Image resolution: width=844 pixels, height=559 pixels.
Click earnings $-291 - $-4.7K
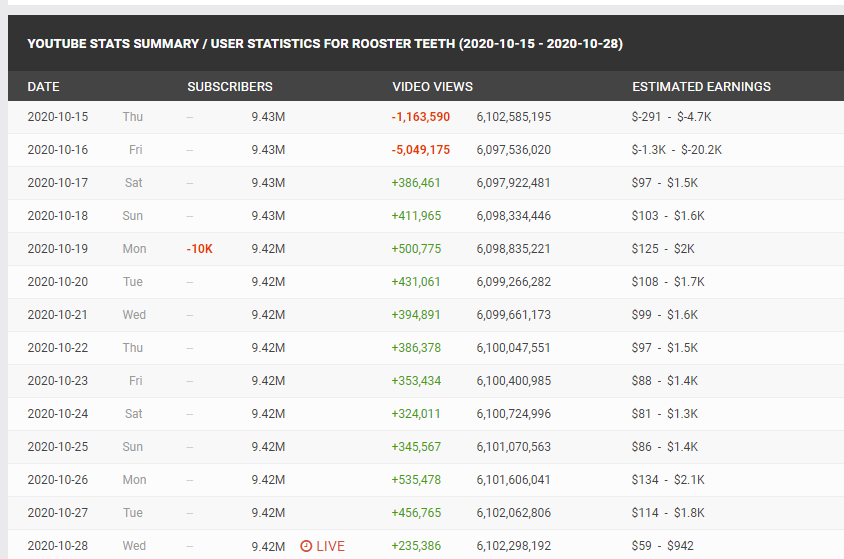[671, 117]
